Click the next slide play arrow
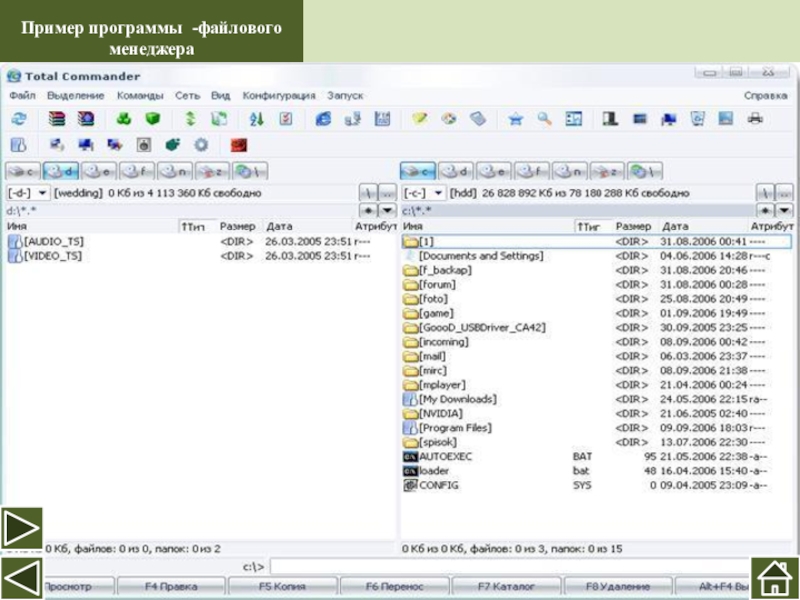The width and height of the screenshot is (800, 600). click(21, 528)
